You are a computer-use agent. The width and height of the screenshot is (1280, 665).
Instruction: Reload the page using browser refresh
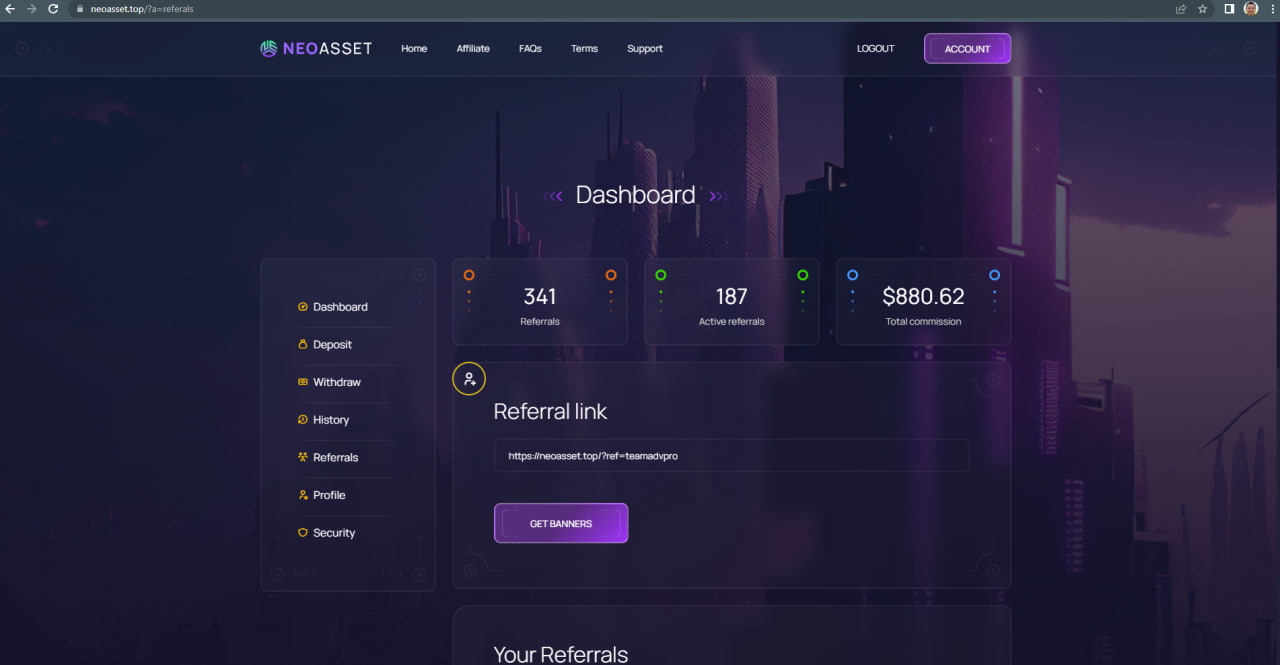click(x=53, y=9)
